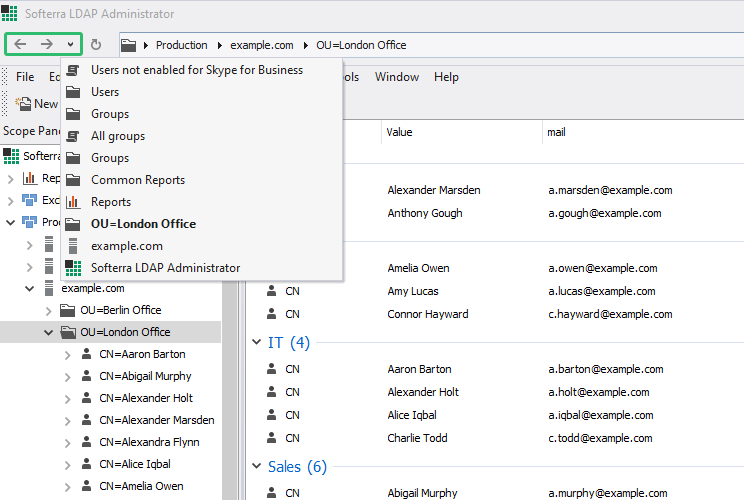Go back using the left arrow button
The width and height of the screenshot is (744, 500).
click(x=20, y=44)
